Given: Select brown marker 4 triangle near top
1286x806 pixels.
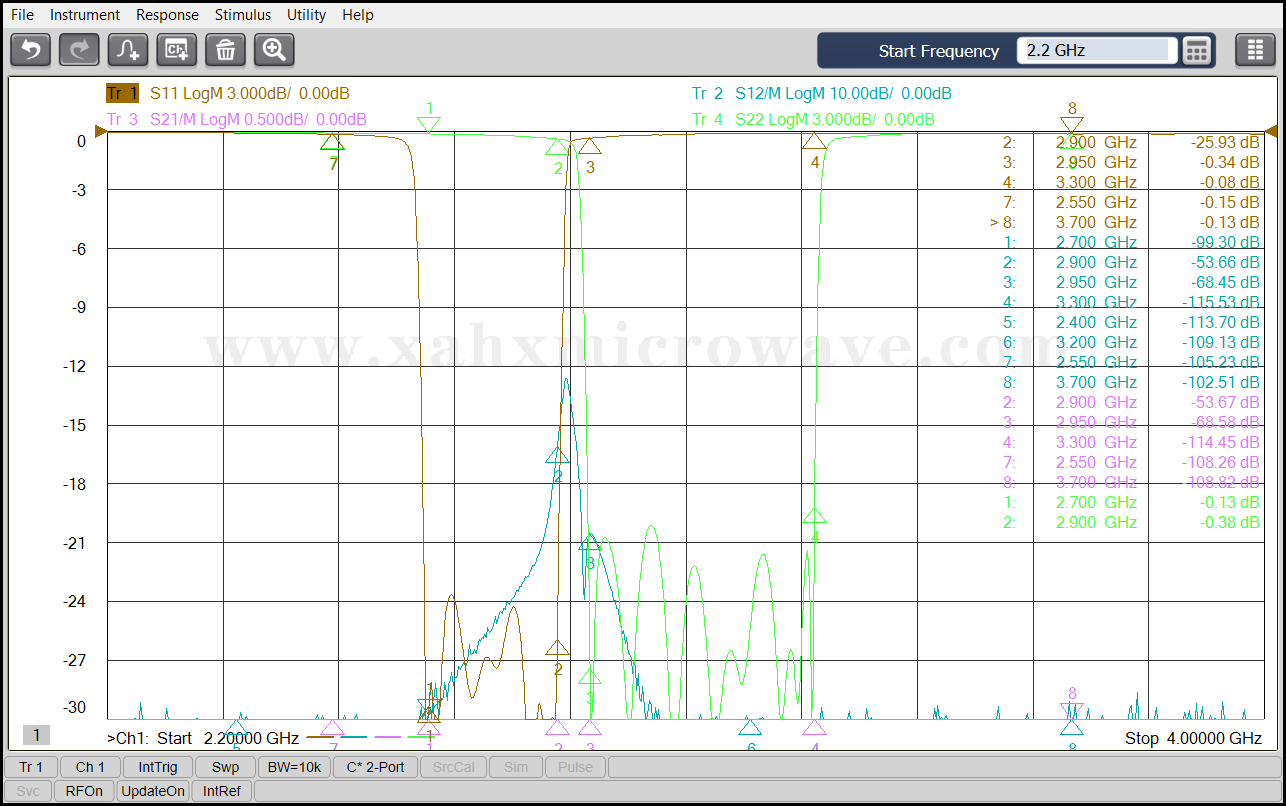Looking at the screenshot, I should click(814, 143).
